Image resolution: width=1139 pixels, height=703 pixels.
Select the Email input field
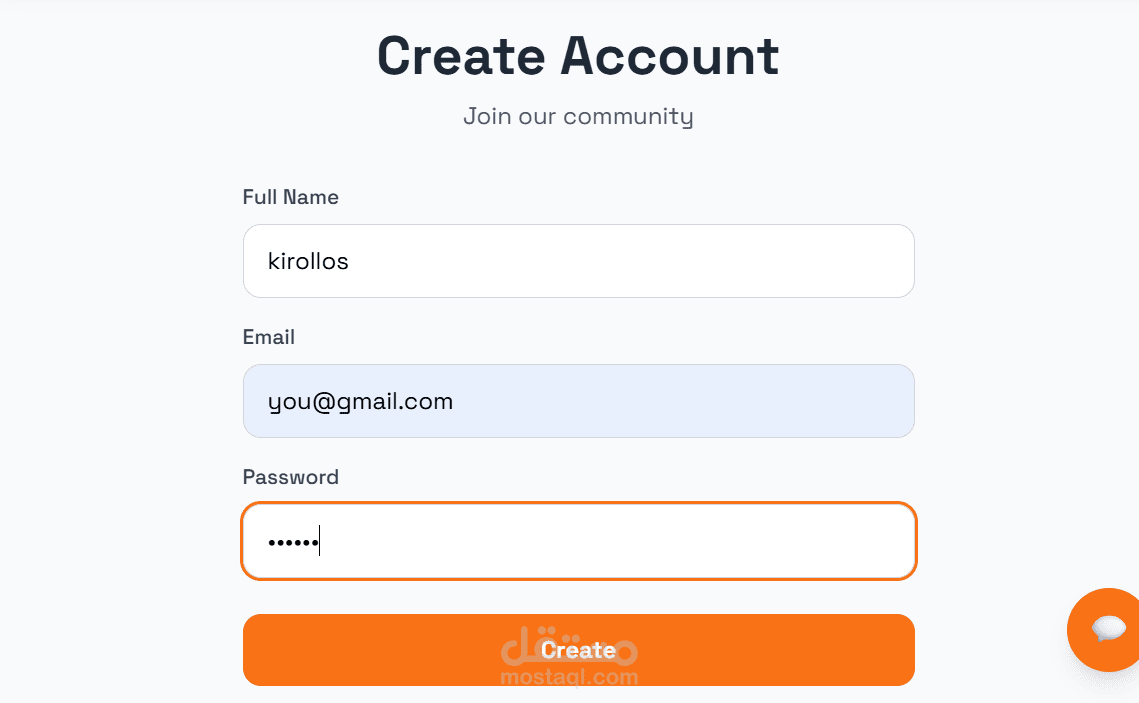point(578,401)
